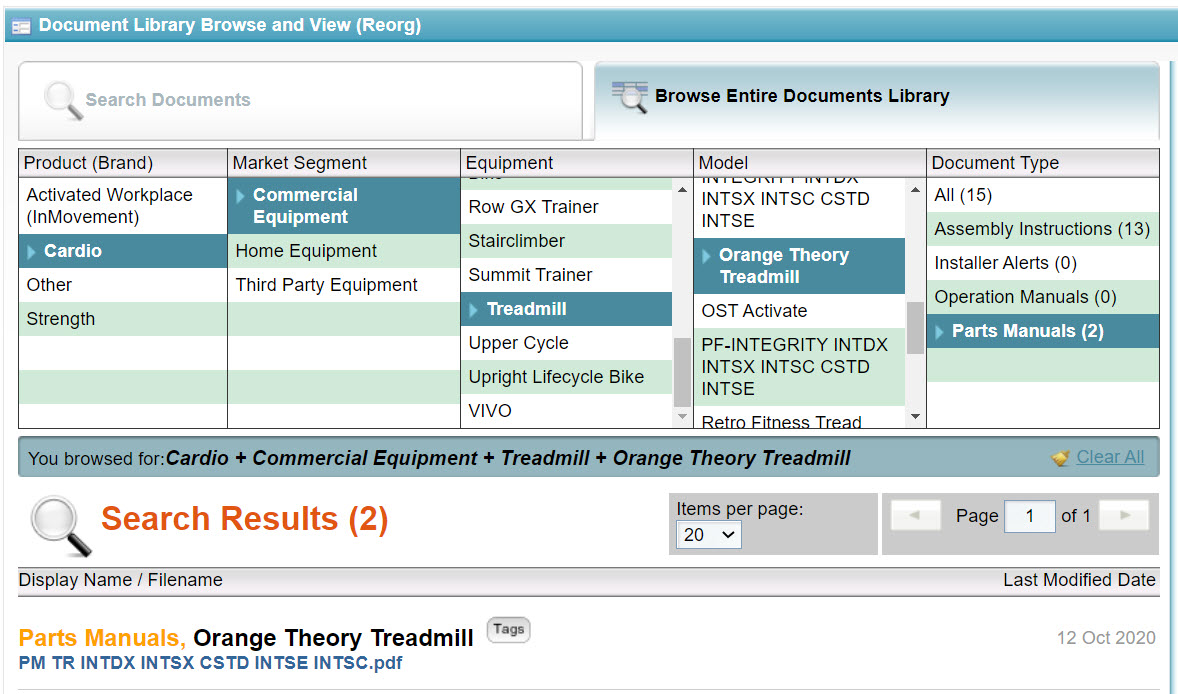
Task: Open the Tags button on the result
Action: pyautogui.click(x=509, y=629)
